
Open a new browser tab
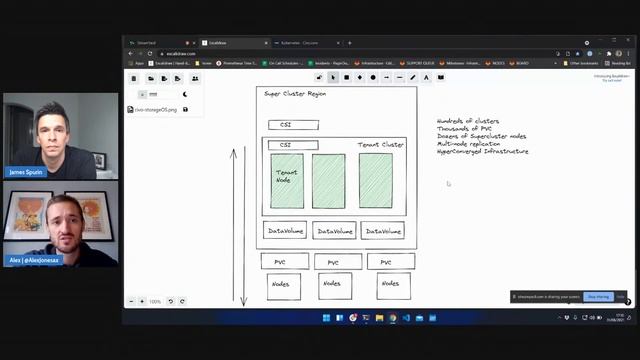[x=350, y=43]
